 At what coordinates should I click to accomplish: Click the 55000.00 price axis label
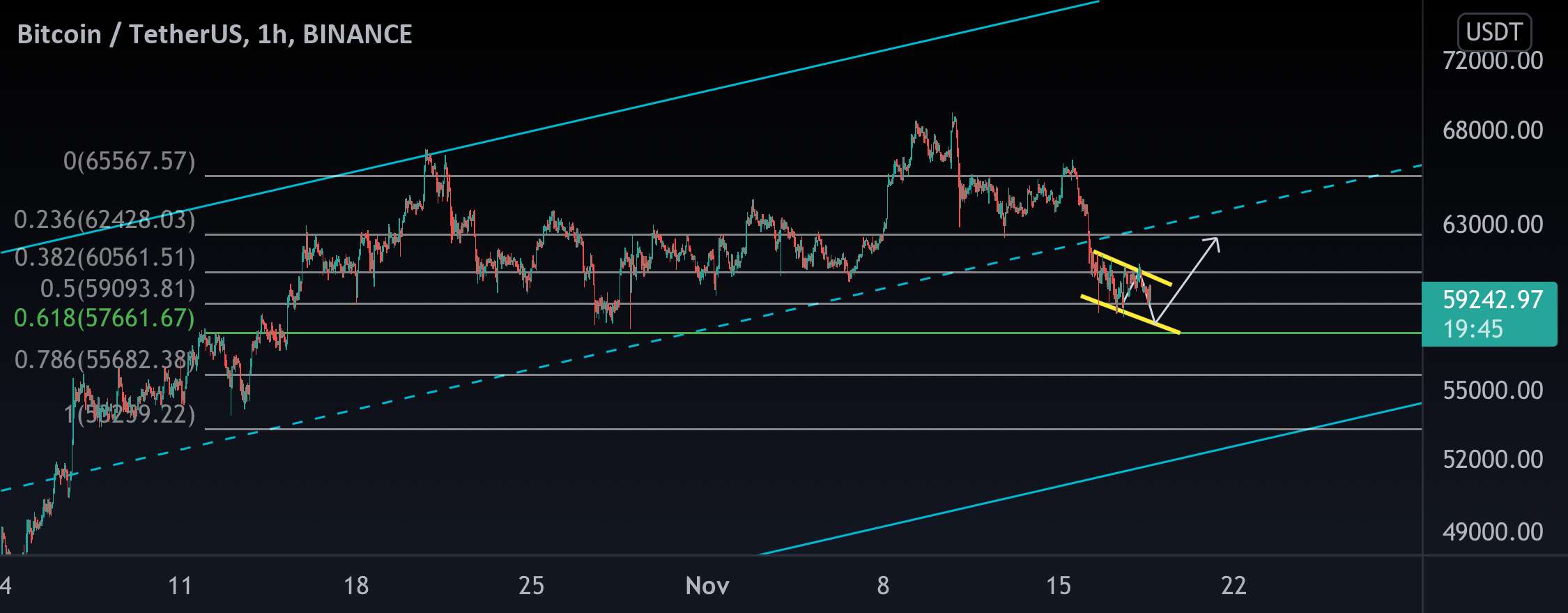(x=1493, y=390)
